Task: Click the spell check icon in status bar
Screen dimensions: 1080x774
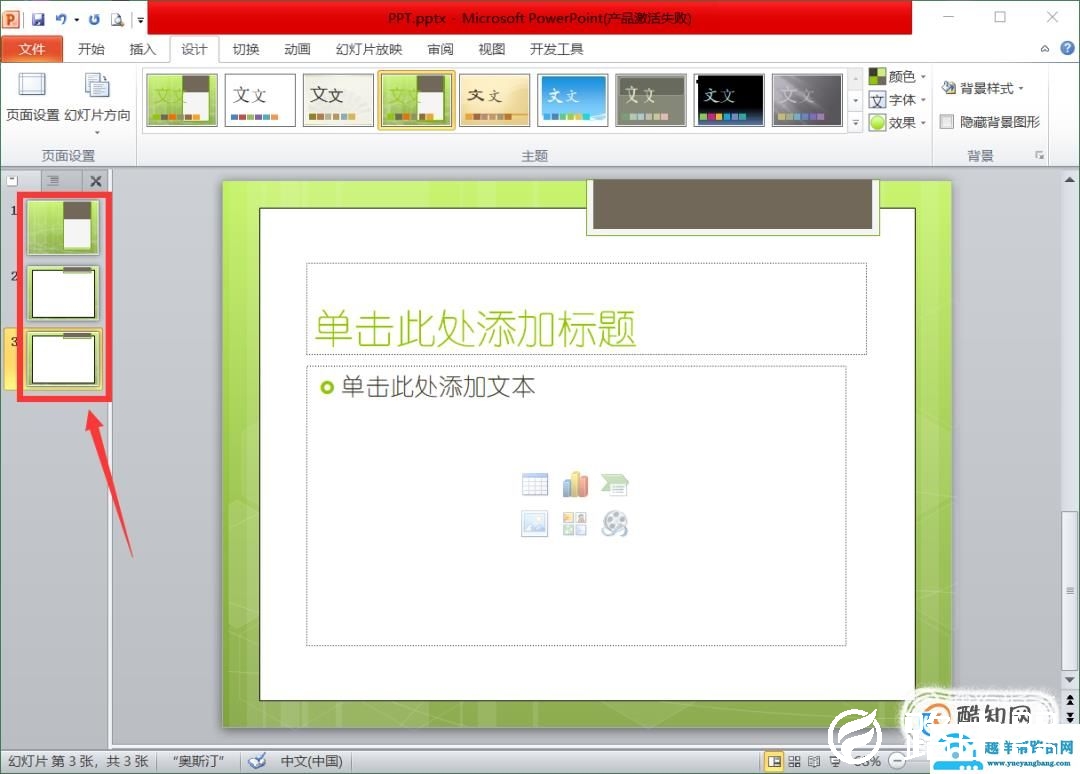Action: pos(257,761)
